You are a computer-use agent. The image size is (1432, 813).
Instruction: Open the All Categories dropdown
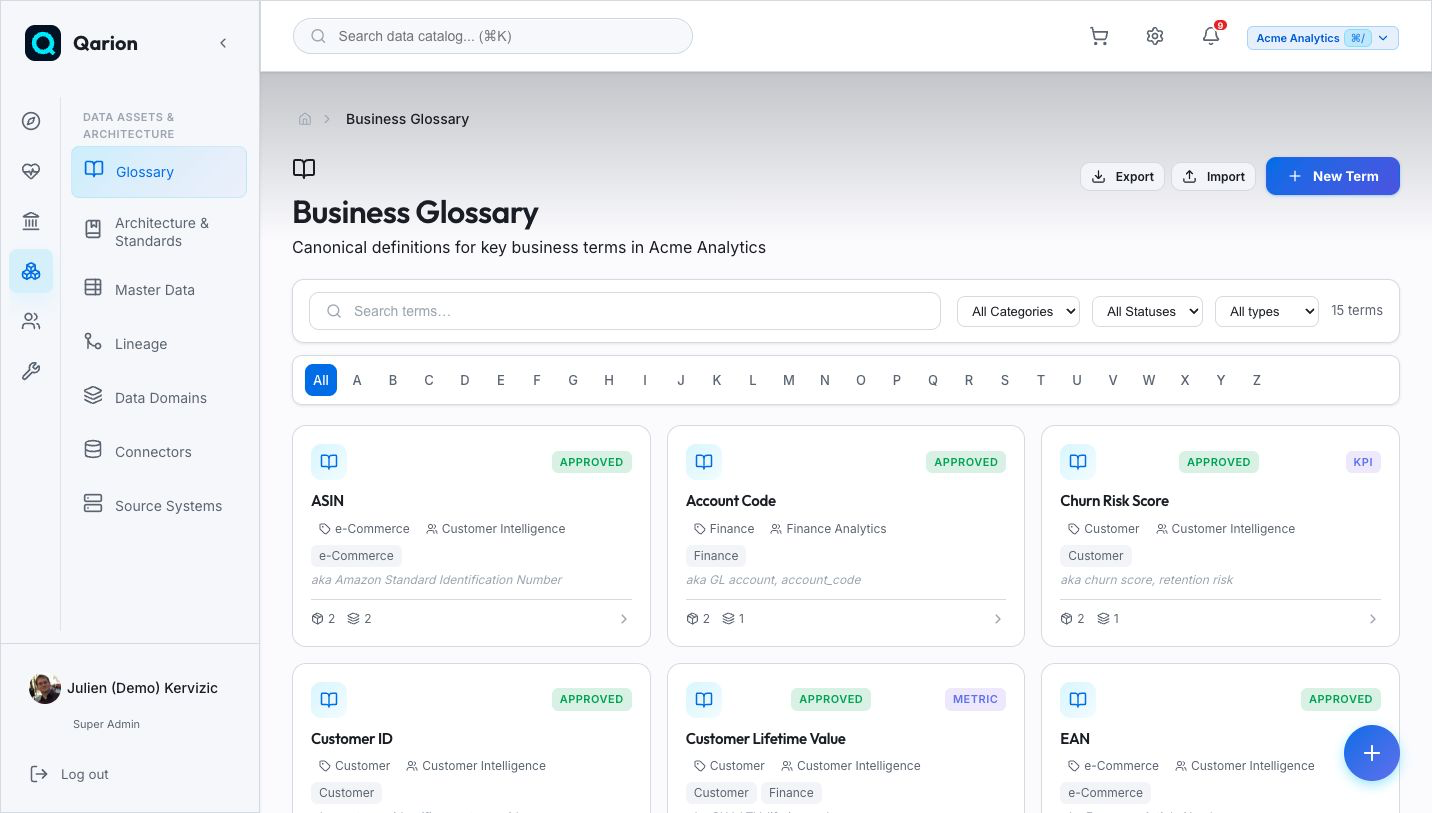pyautogui.click(x=1018, y=311)
